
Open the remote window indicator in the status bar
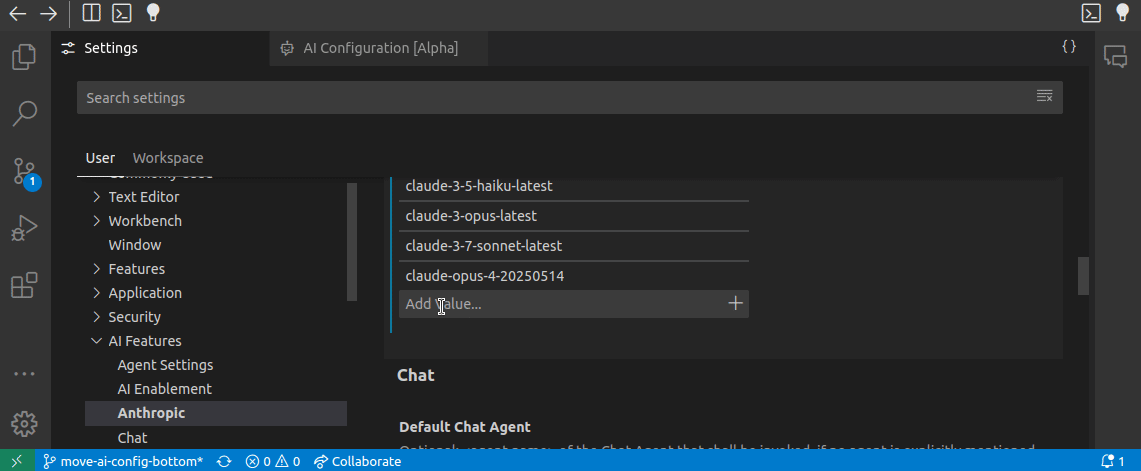pyautogui.click(x=17, y=461)
